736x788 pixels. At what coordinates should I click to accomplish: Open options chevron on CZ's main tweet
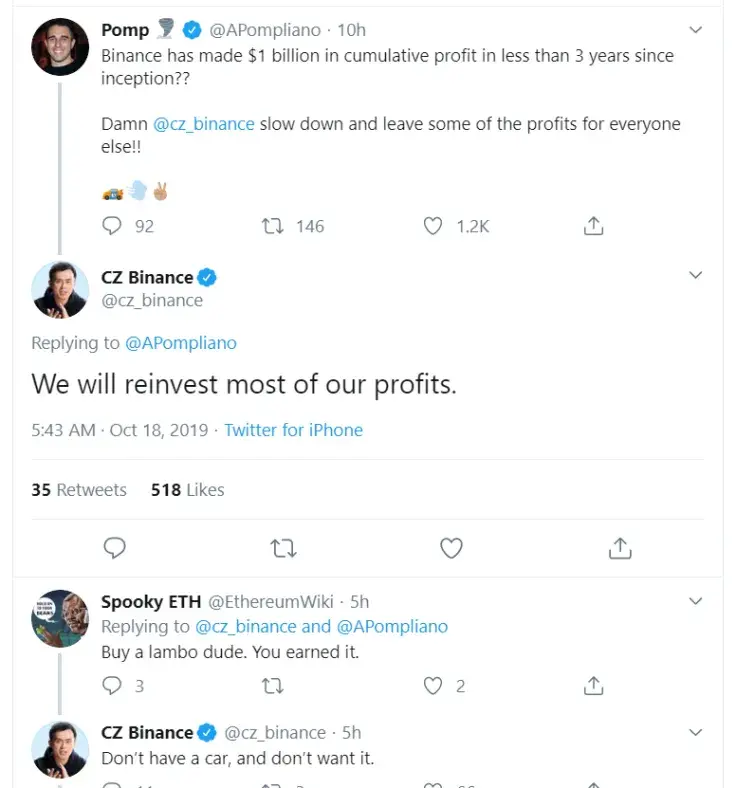(695, 275)
